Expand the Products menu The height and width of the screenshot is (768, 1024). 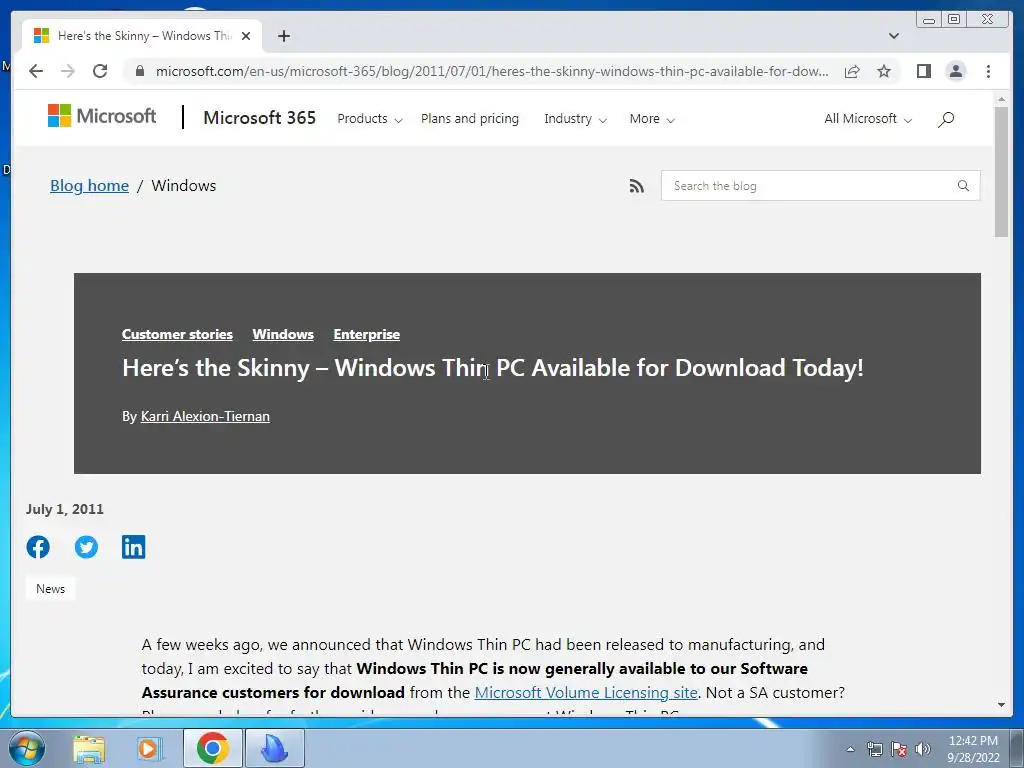pos(370,119)
